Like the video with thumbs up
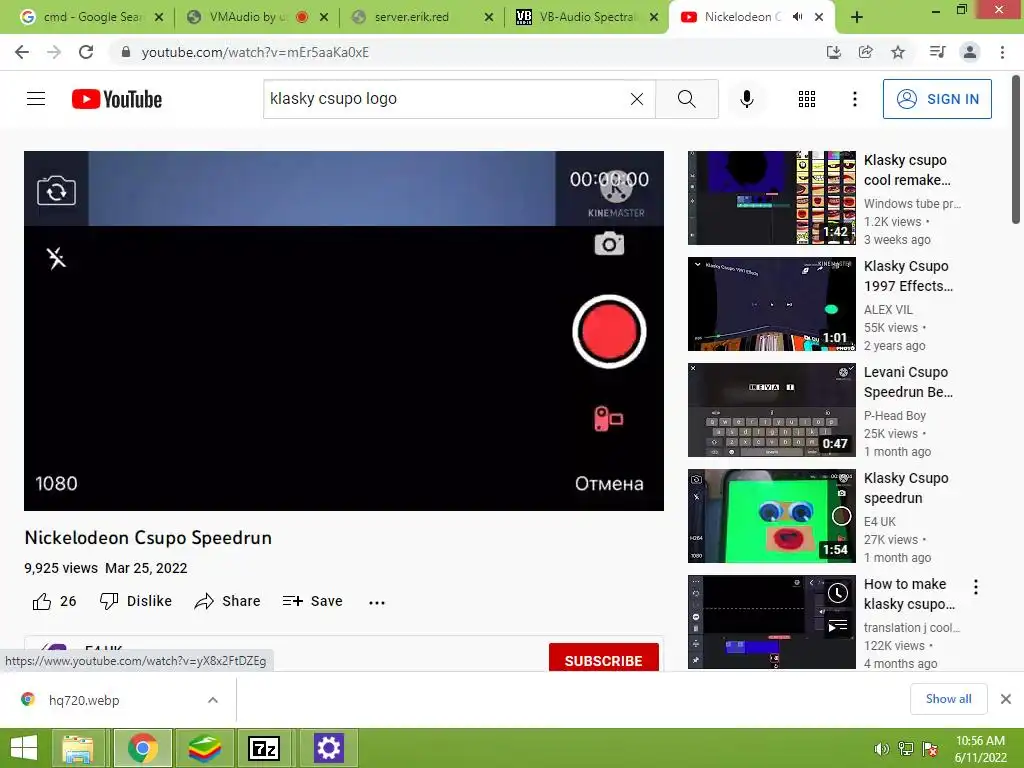 tap(54, 601)
